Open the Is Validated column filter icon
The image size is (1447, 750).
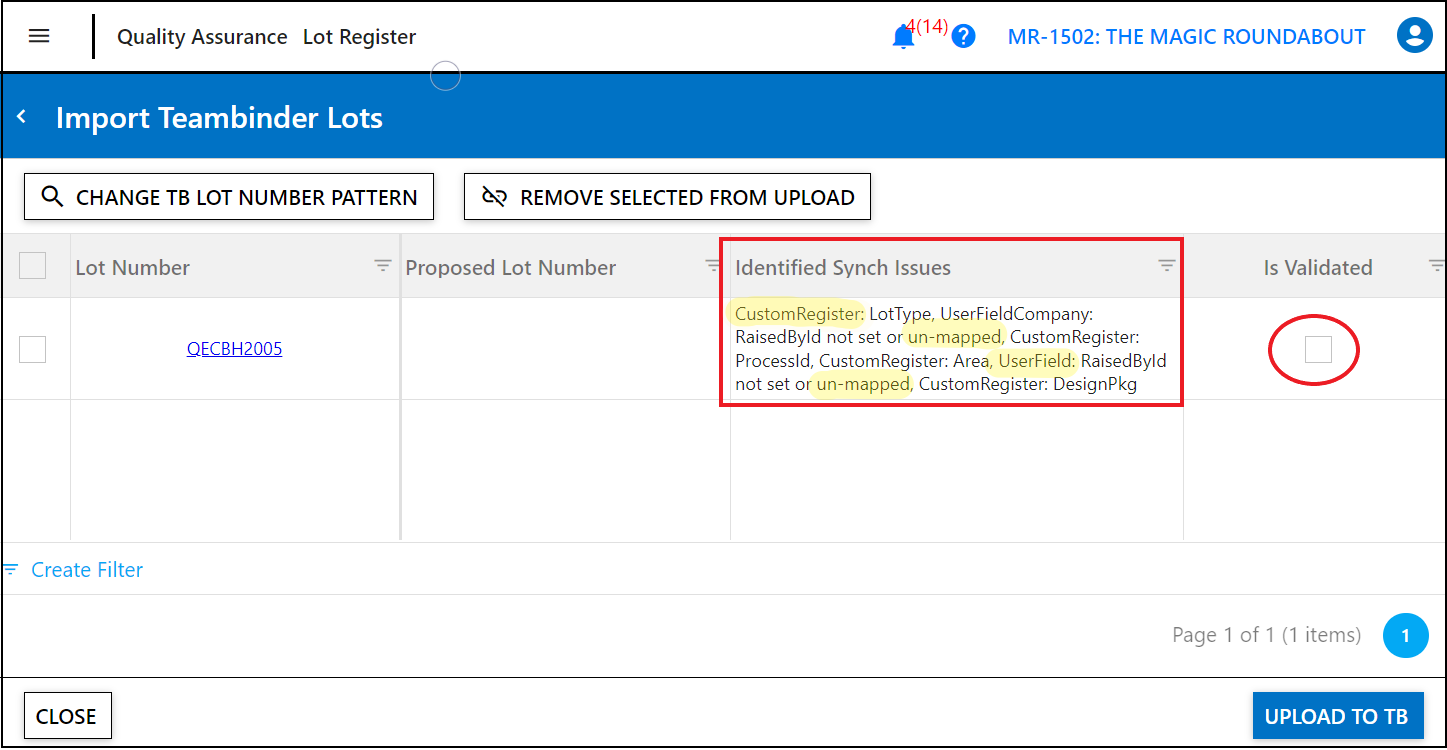coord(1436,265)
